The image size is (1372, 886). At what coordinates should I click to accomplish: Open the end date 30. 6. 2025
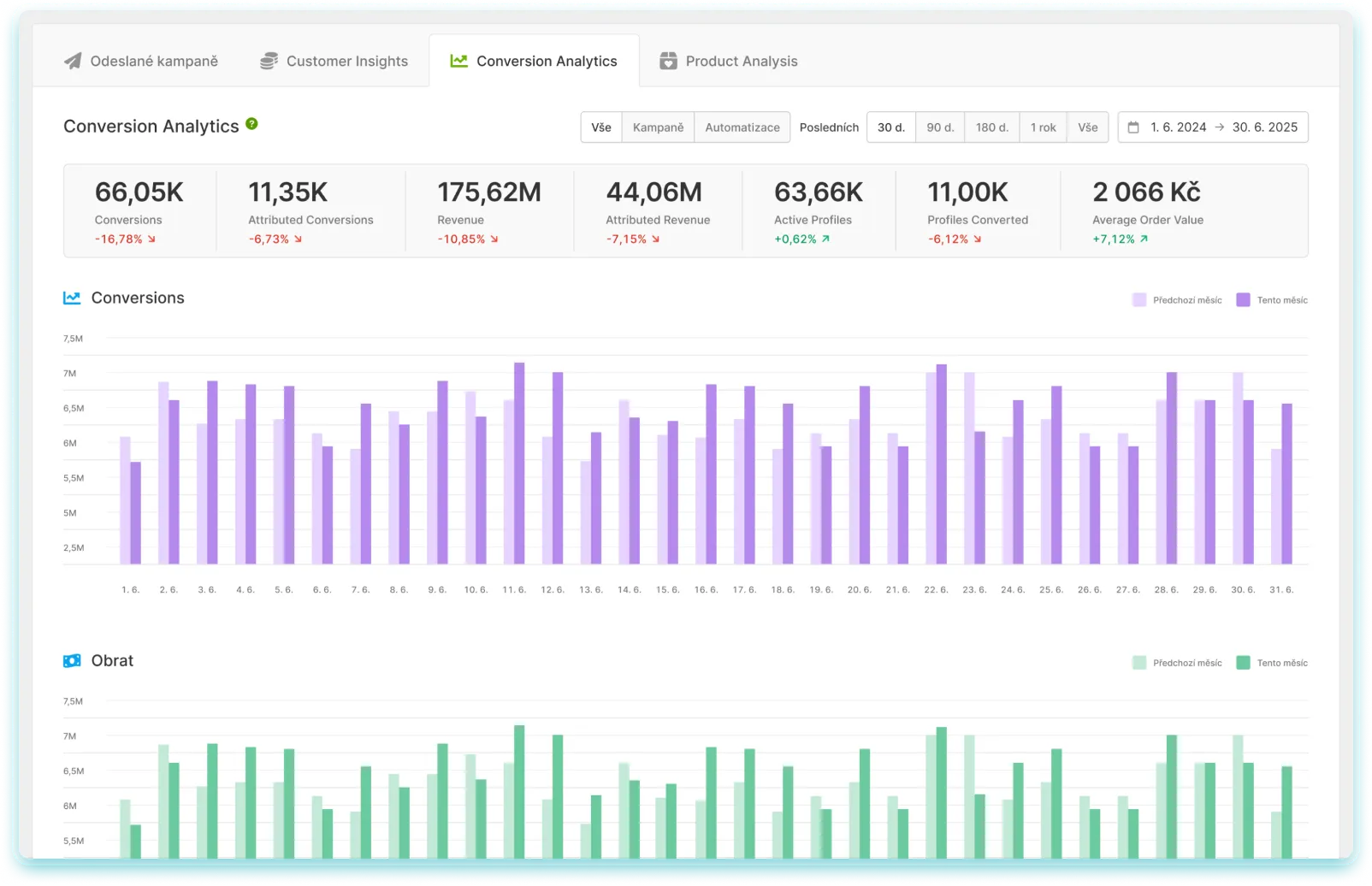coord(1264,127)
